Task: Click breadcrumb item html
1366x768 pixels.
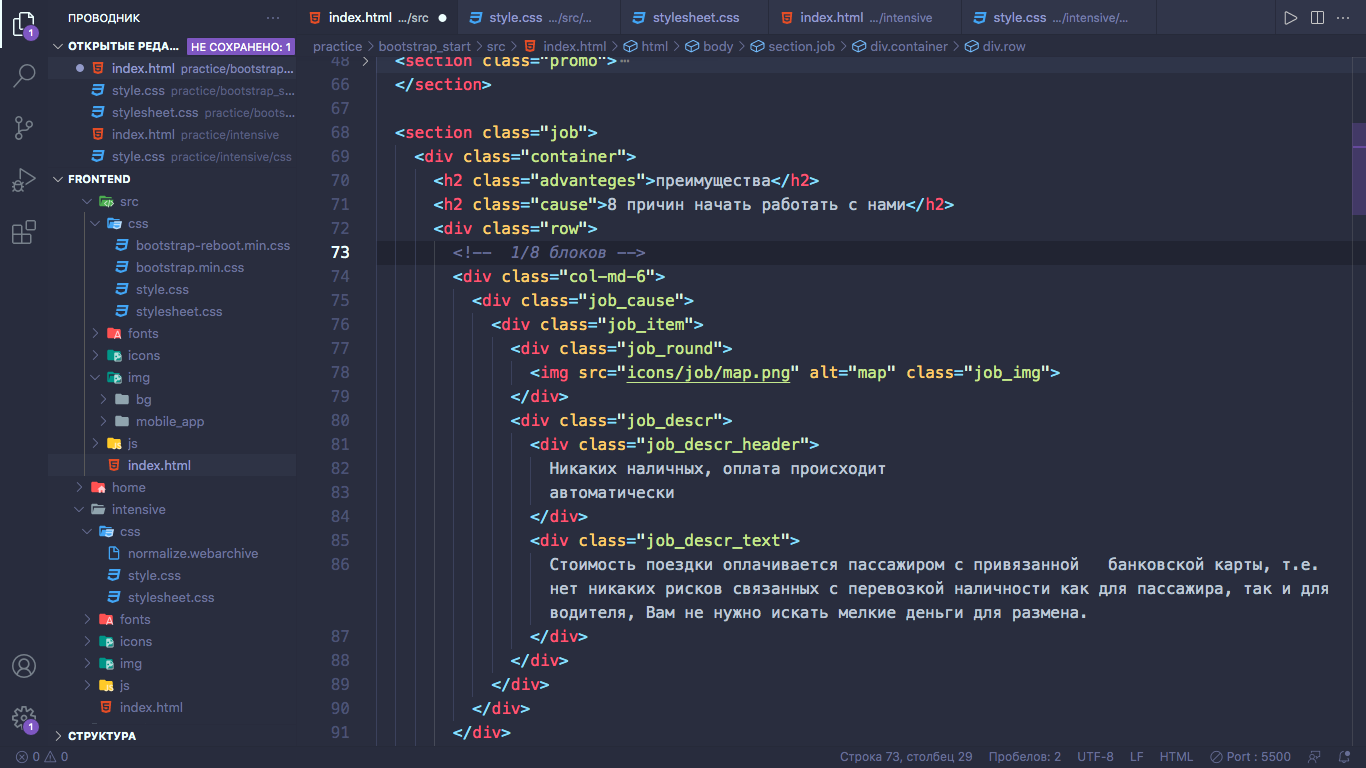Action: click(x=645, y=46)
